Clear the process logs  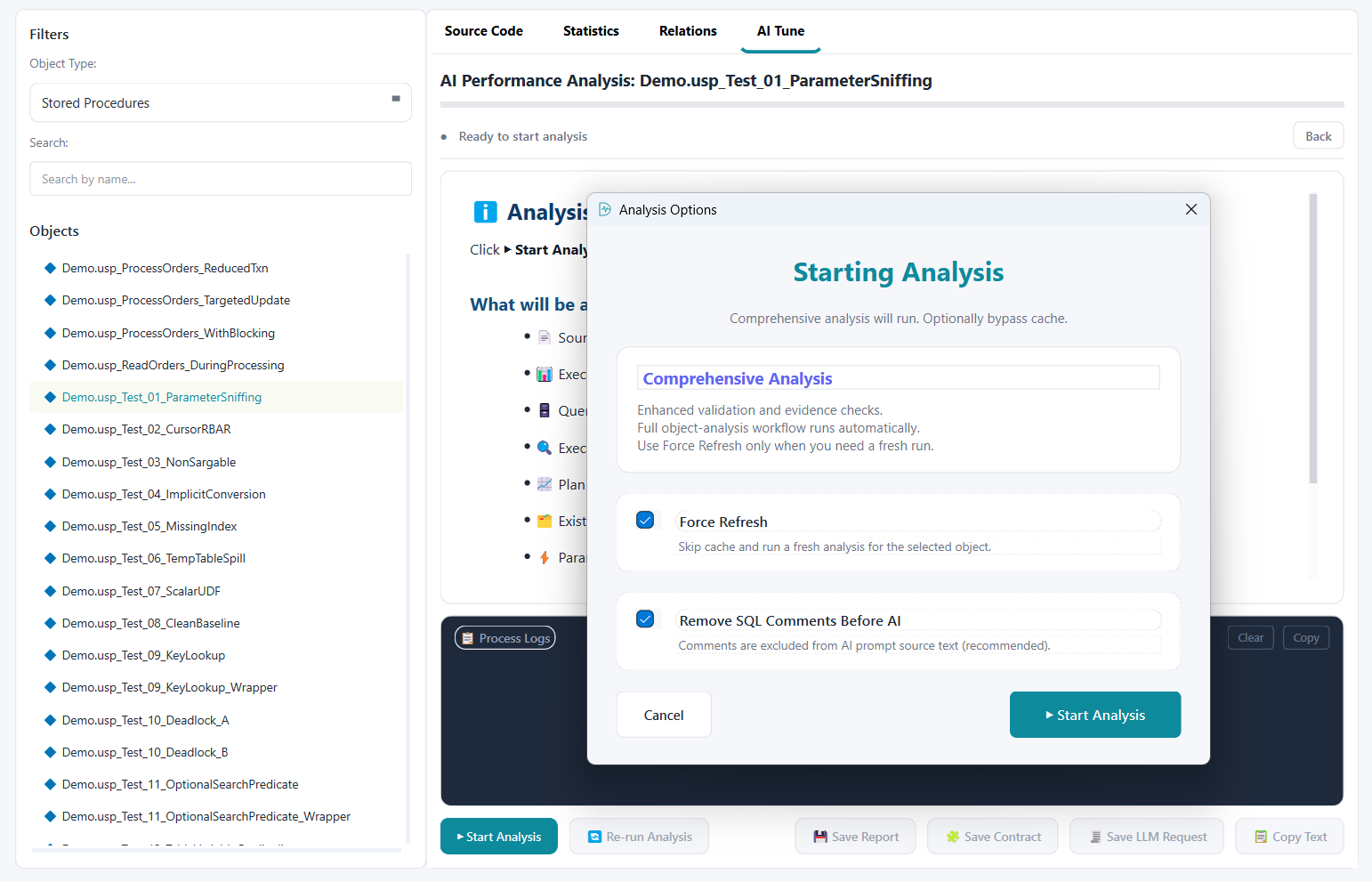(1251, 638)
